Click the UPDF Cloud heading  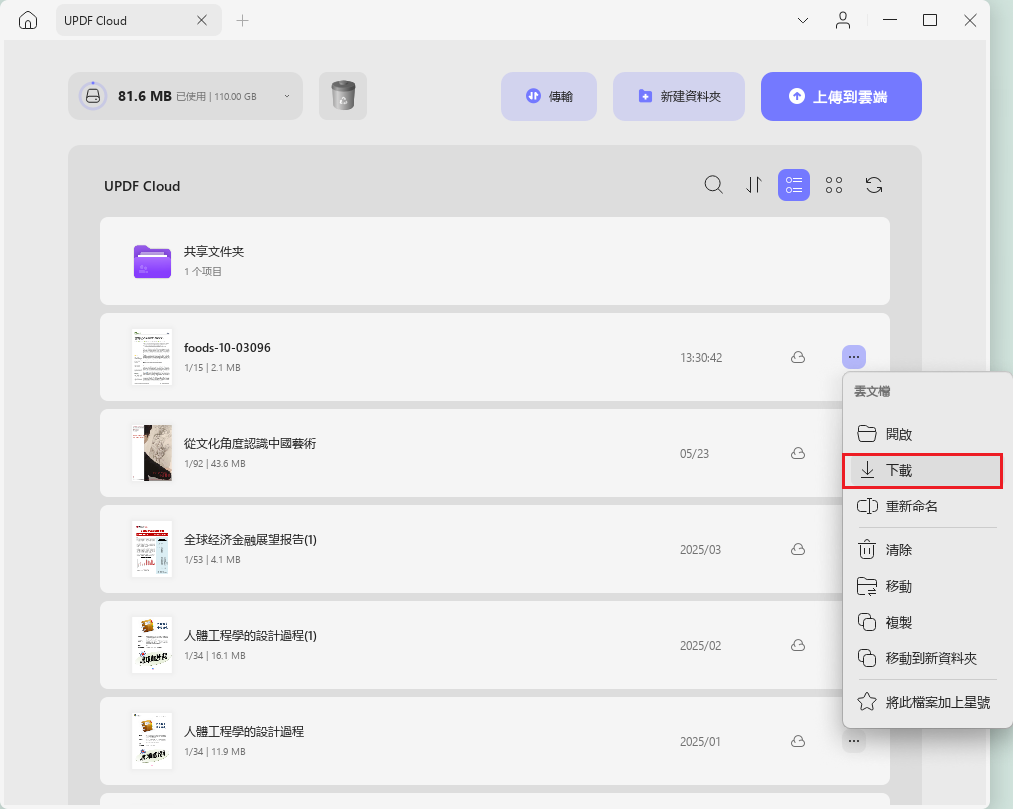coord(142,186)
